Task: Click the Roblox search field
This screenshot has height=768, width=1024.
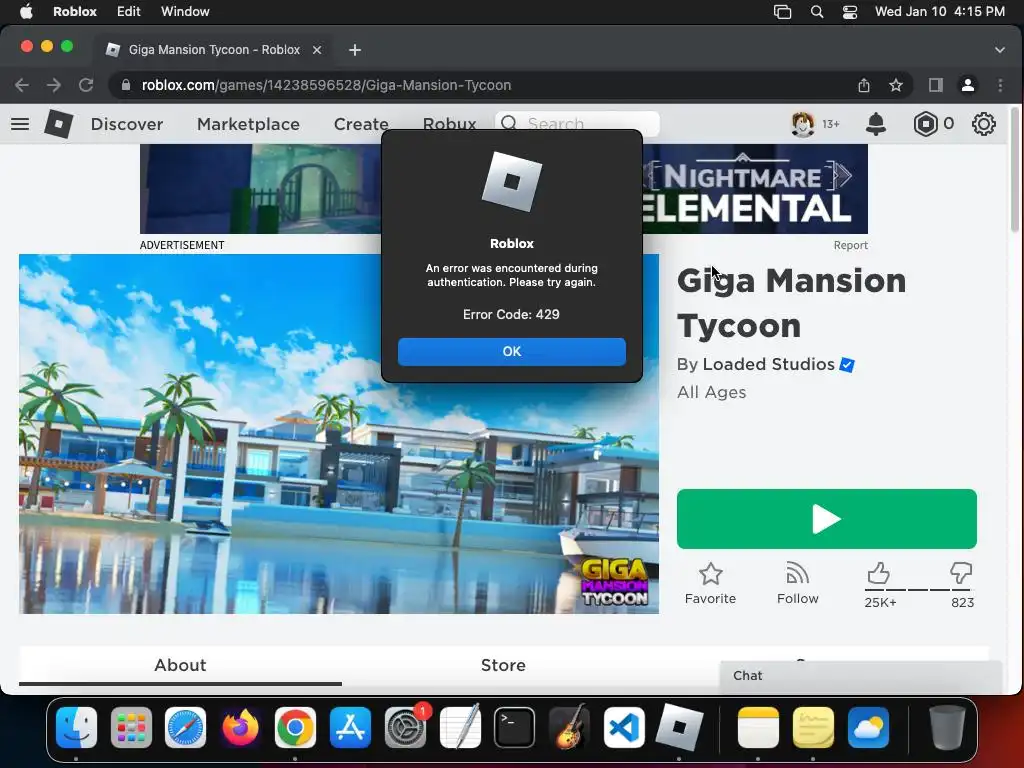Action: [x=577, y=123]
